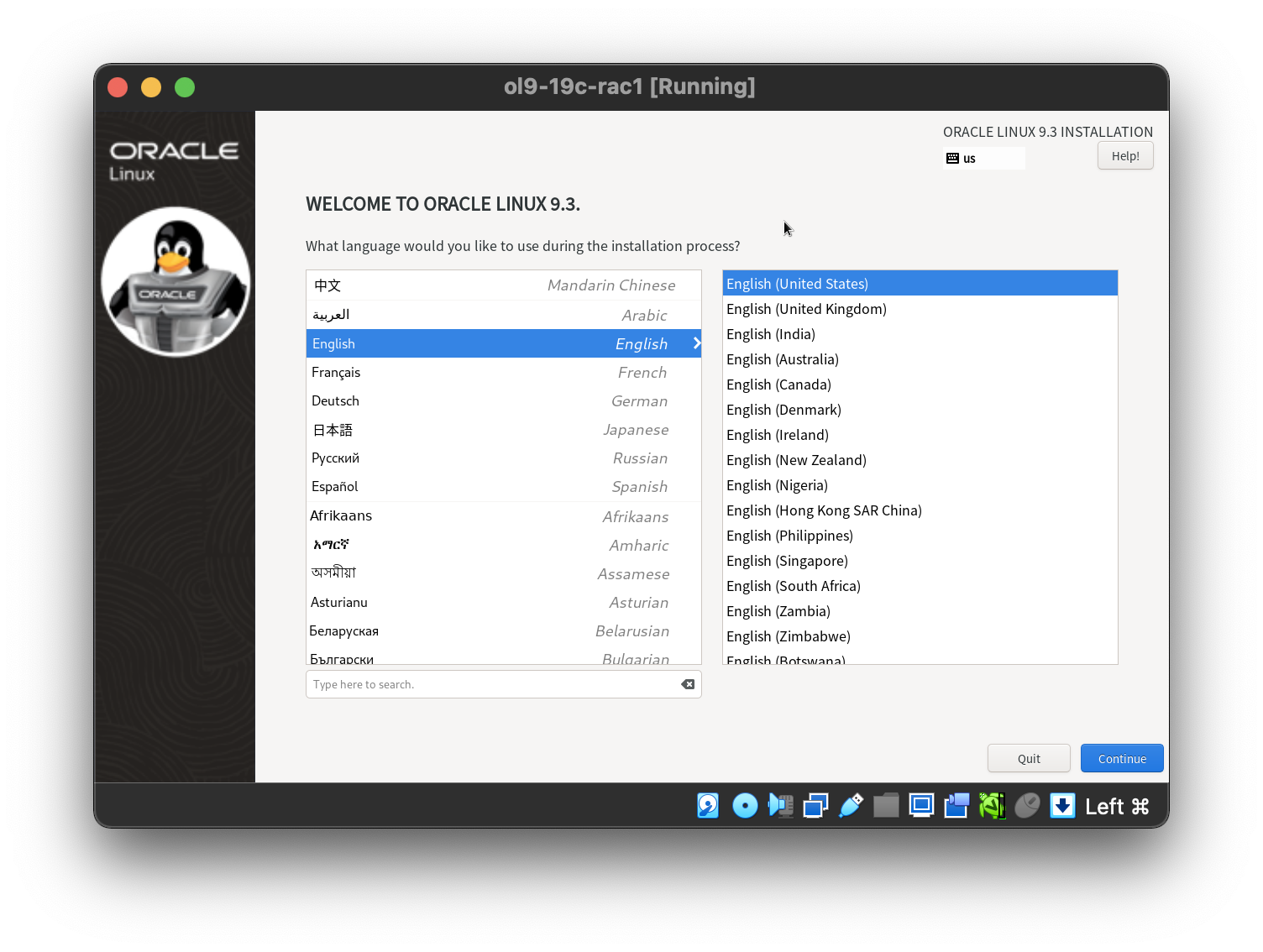Select Mandarin Chinese language row
The width and height of the screenshot is (1263, 952).
point(504,285)
